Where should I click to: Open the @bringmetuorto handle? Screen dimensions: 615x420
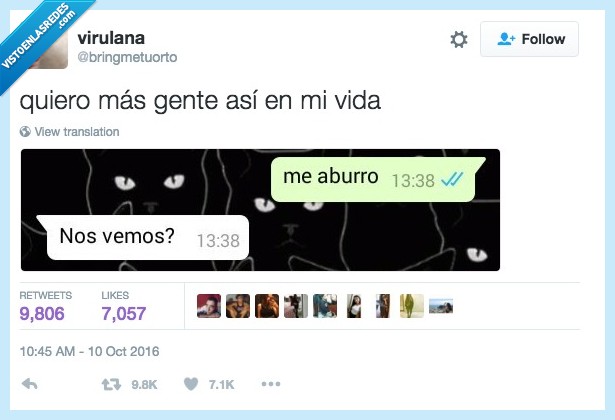pos(127,57)
